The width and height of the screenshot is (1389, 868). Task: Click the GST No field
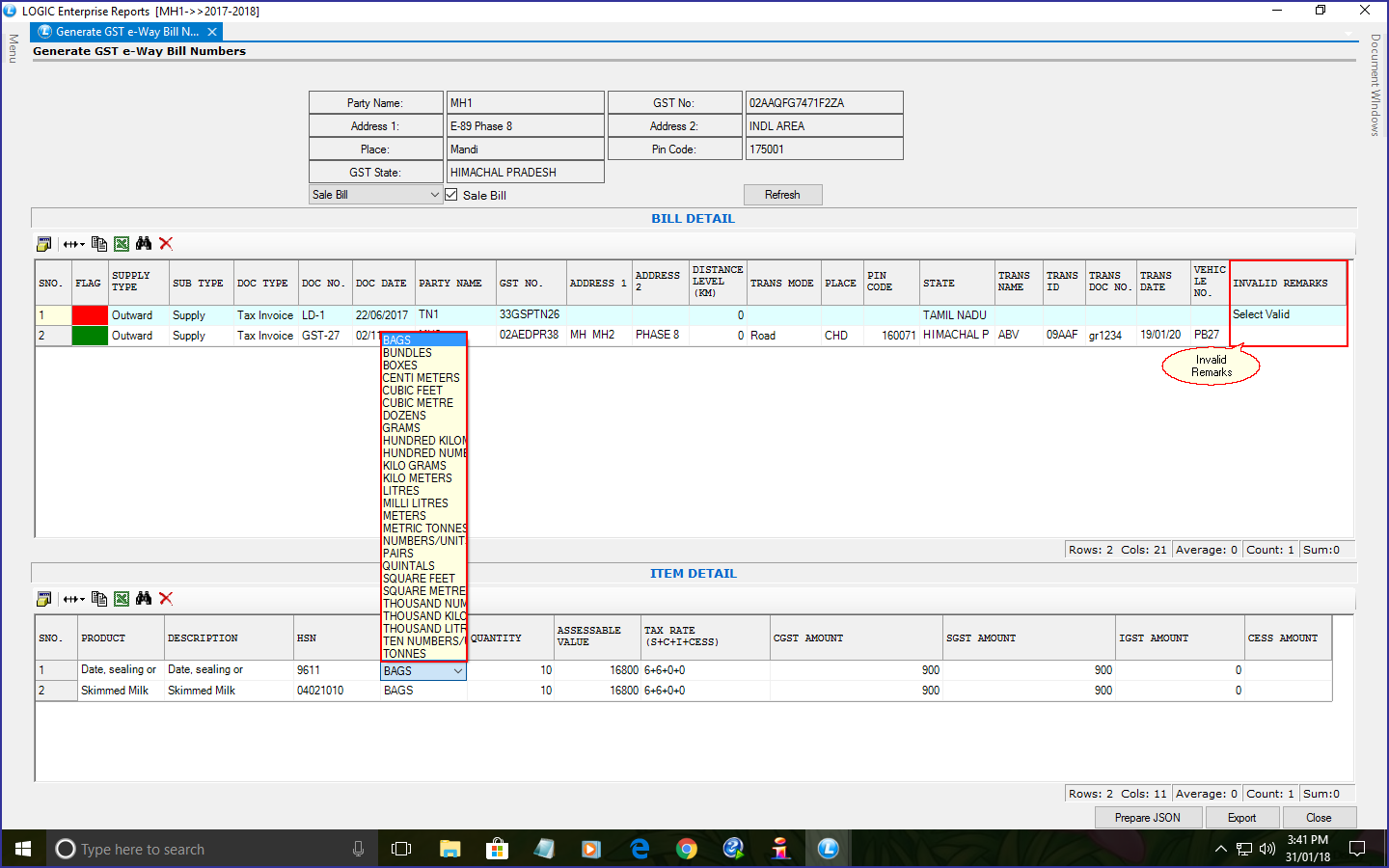[825, 102]
